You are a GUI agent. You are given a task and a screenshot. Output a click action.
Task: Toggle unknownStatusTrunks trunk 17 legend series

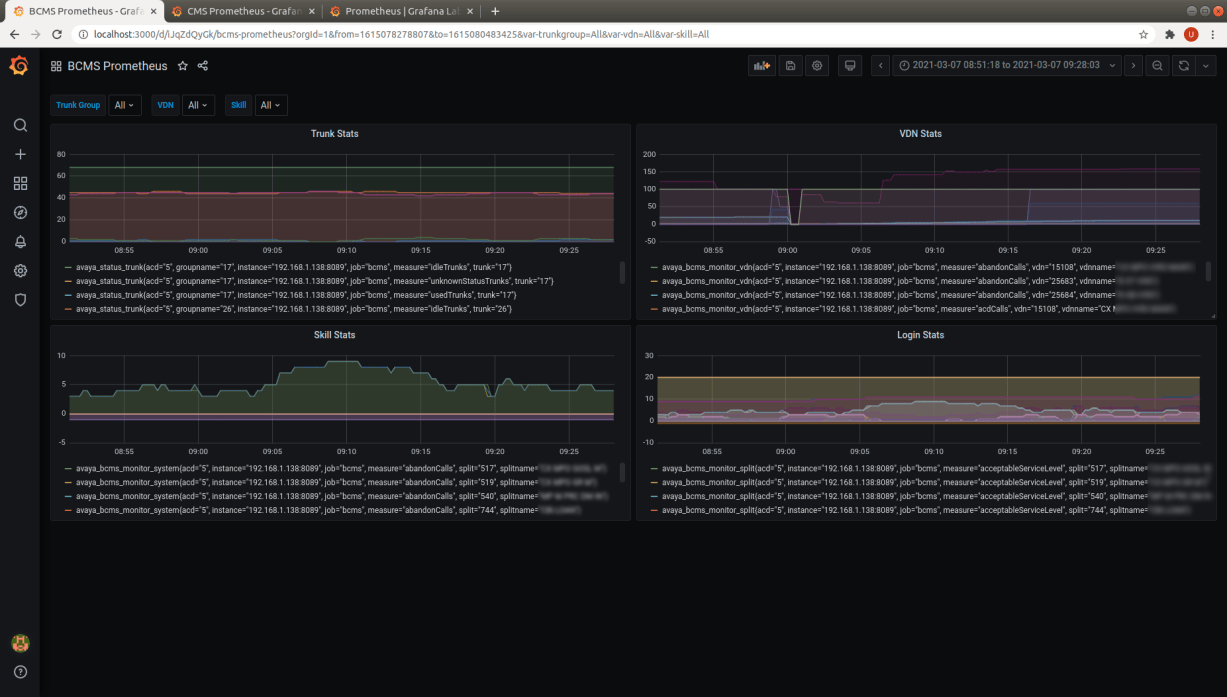[314, 281]
